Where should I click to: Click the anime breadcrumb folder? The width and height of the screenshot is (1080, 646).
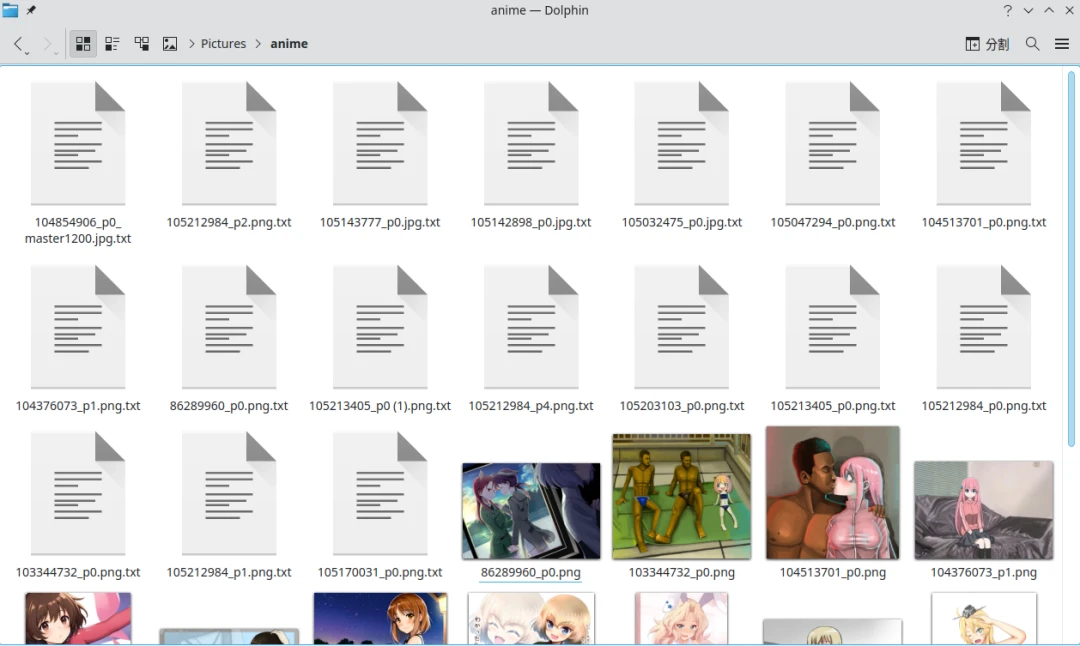tap(289, 44)
